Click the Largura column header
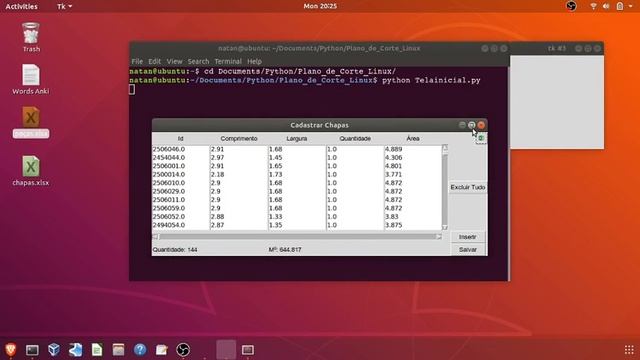This screenshot has width=640, height=360. (297, 139)
